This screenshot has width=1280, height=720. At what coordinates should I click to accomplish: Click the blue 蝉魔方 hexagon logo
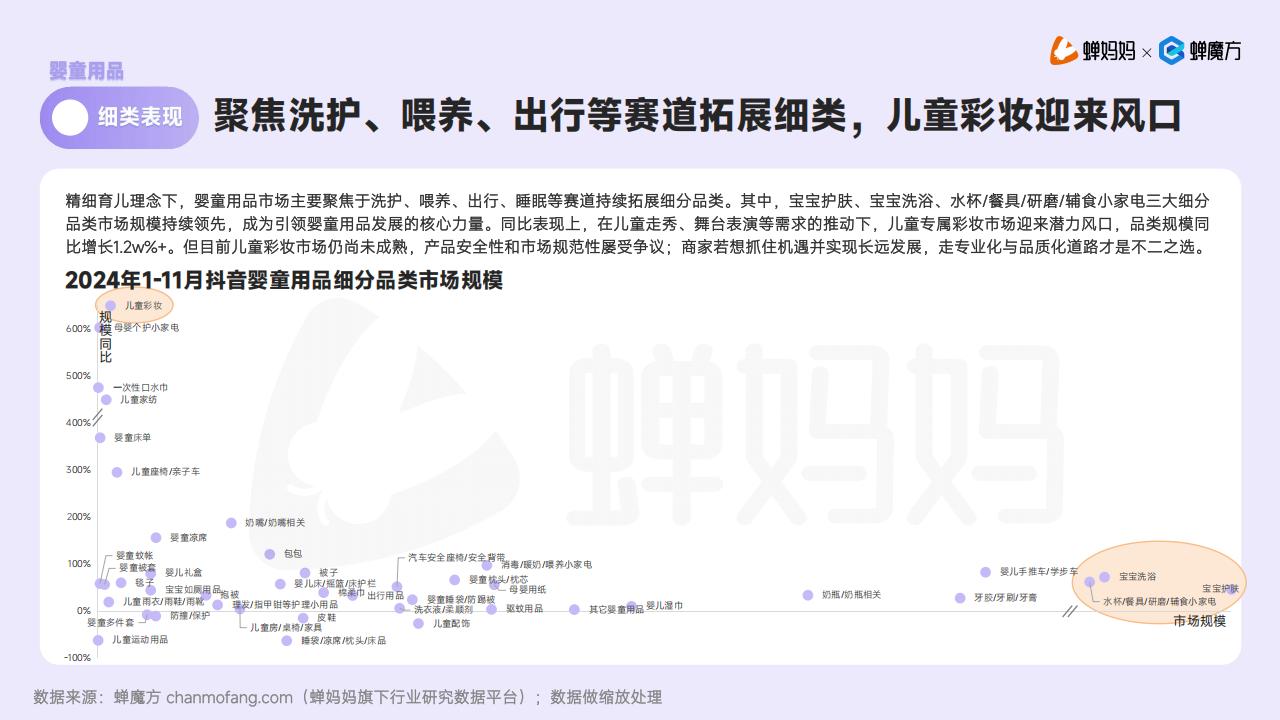(x=1172, y=50)
